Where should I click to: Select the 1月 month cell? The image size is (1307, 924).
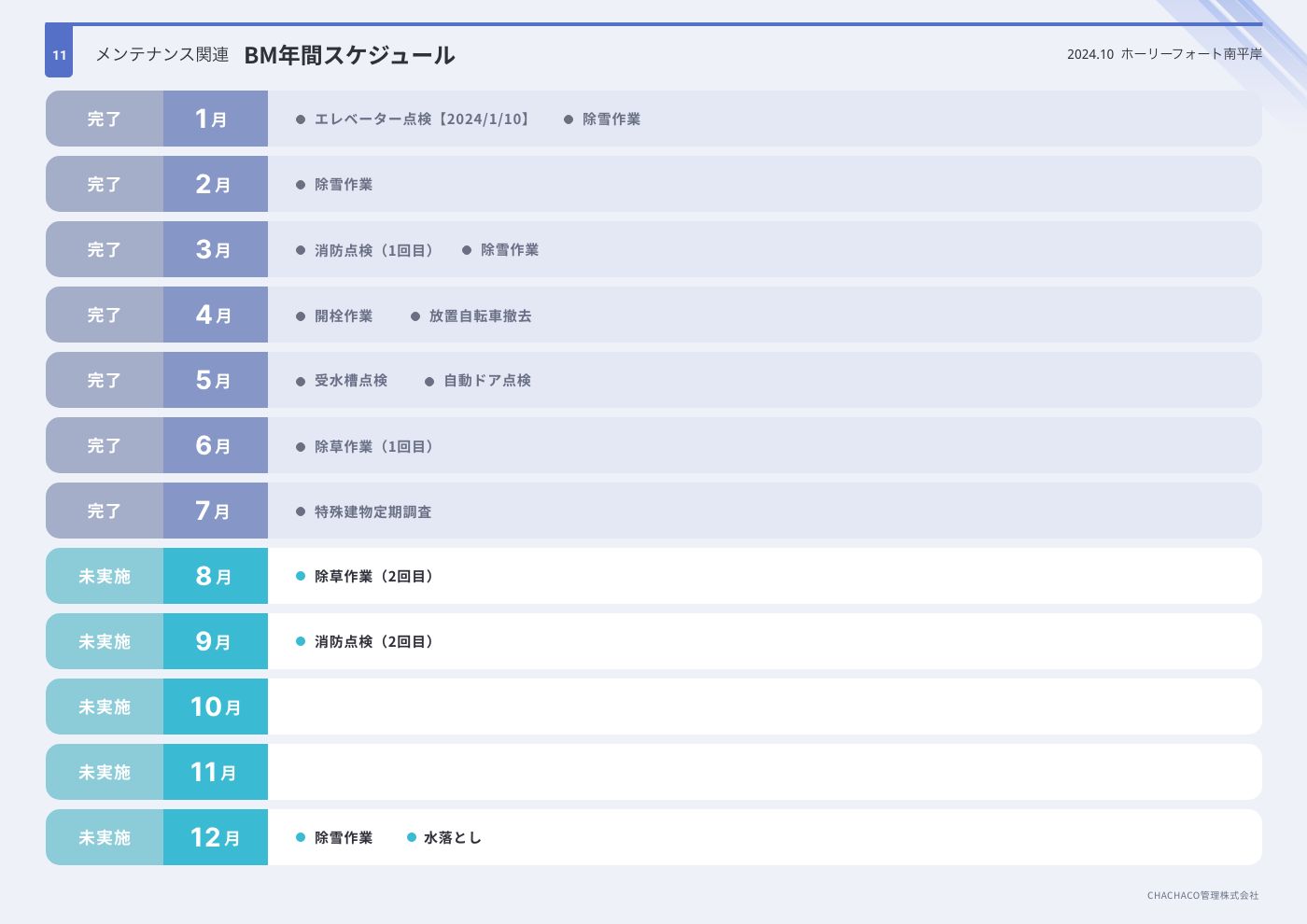(x=215, y=119)
